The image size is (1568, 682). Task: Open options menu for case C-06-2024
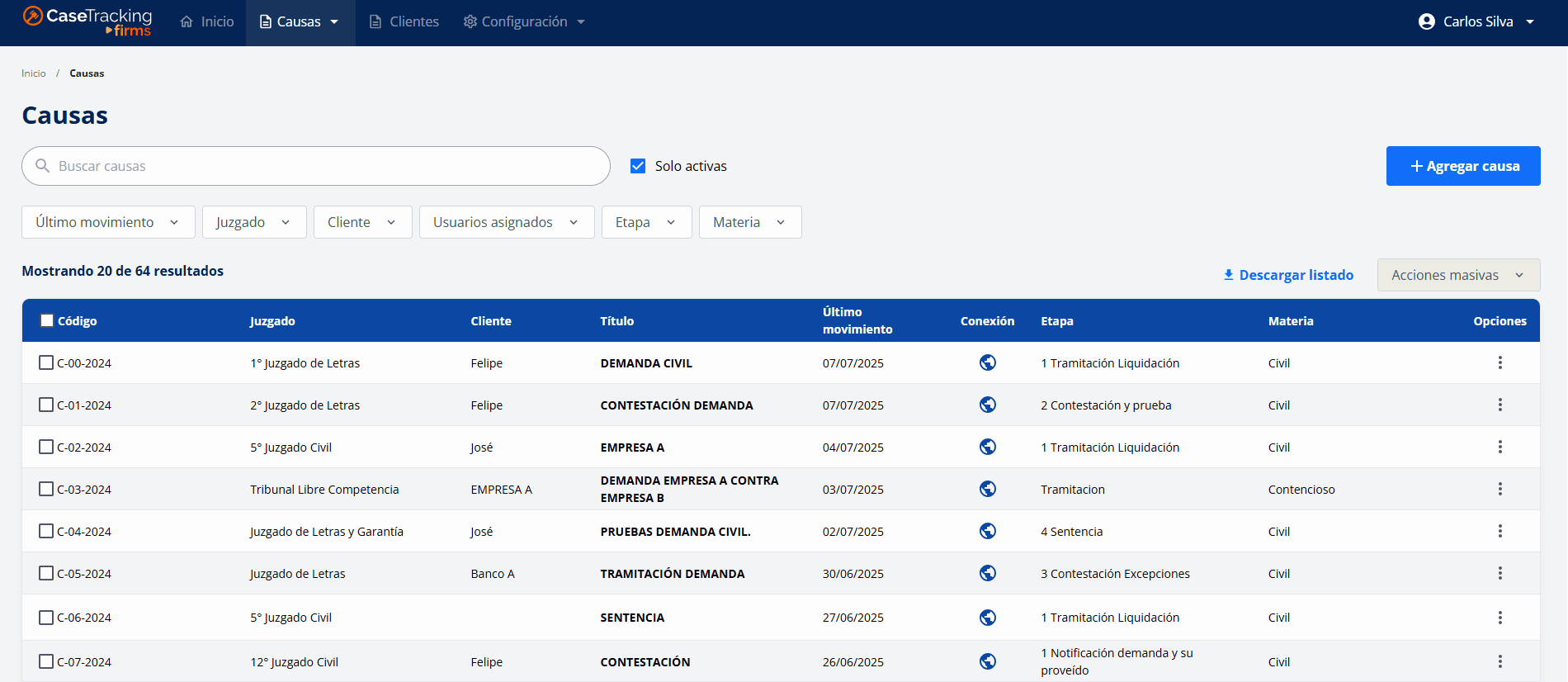tap(1500, 618)
